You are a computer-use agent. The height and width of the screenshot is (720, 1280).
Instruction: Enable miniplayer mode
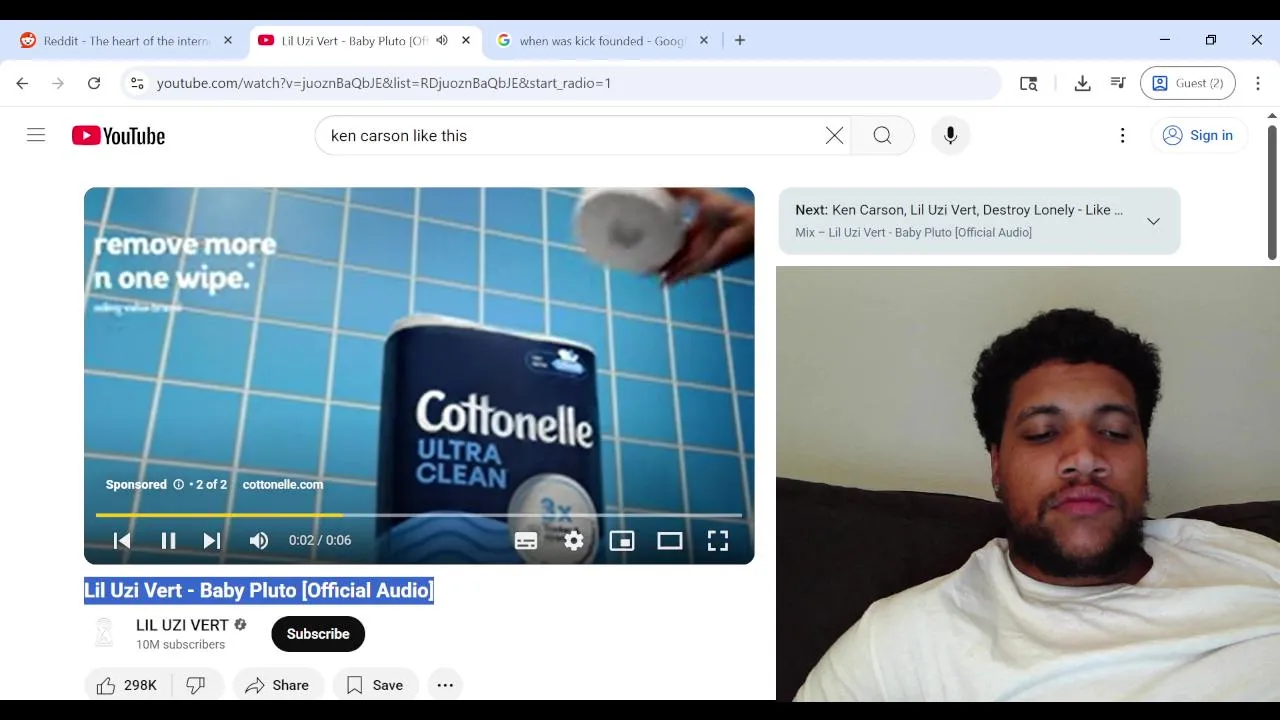coord(622,541)
